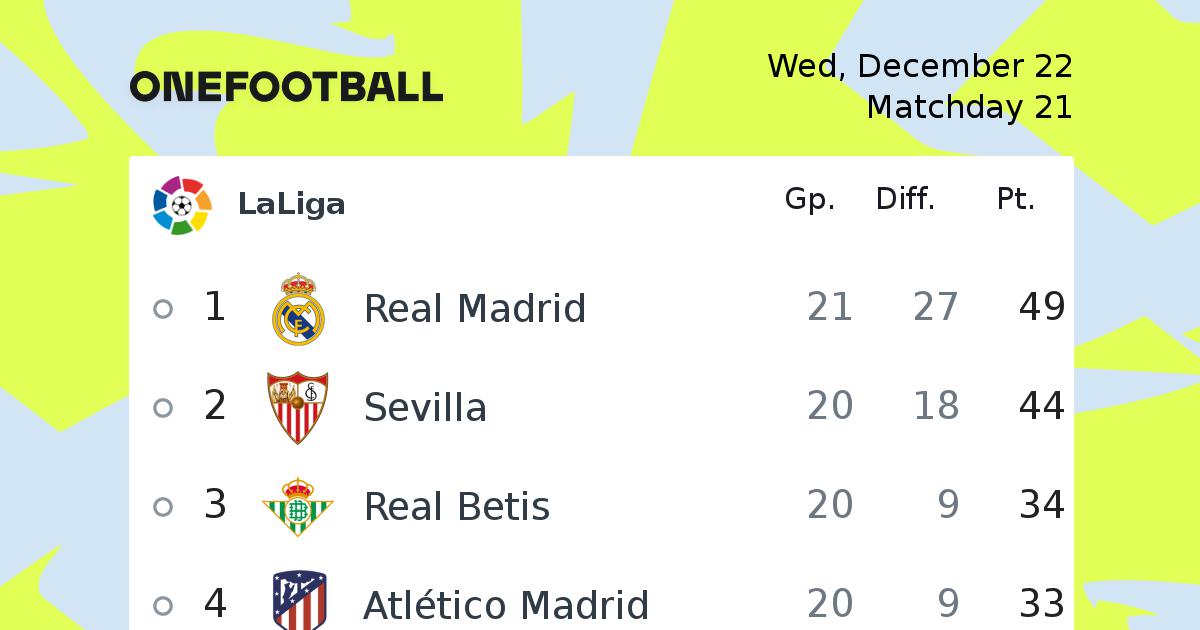Select the Real Betis club crest

pos(298,507)
